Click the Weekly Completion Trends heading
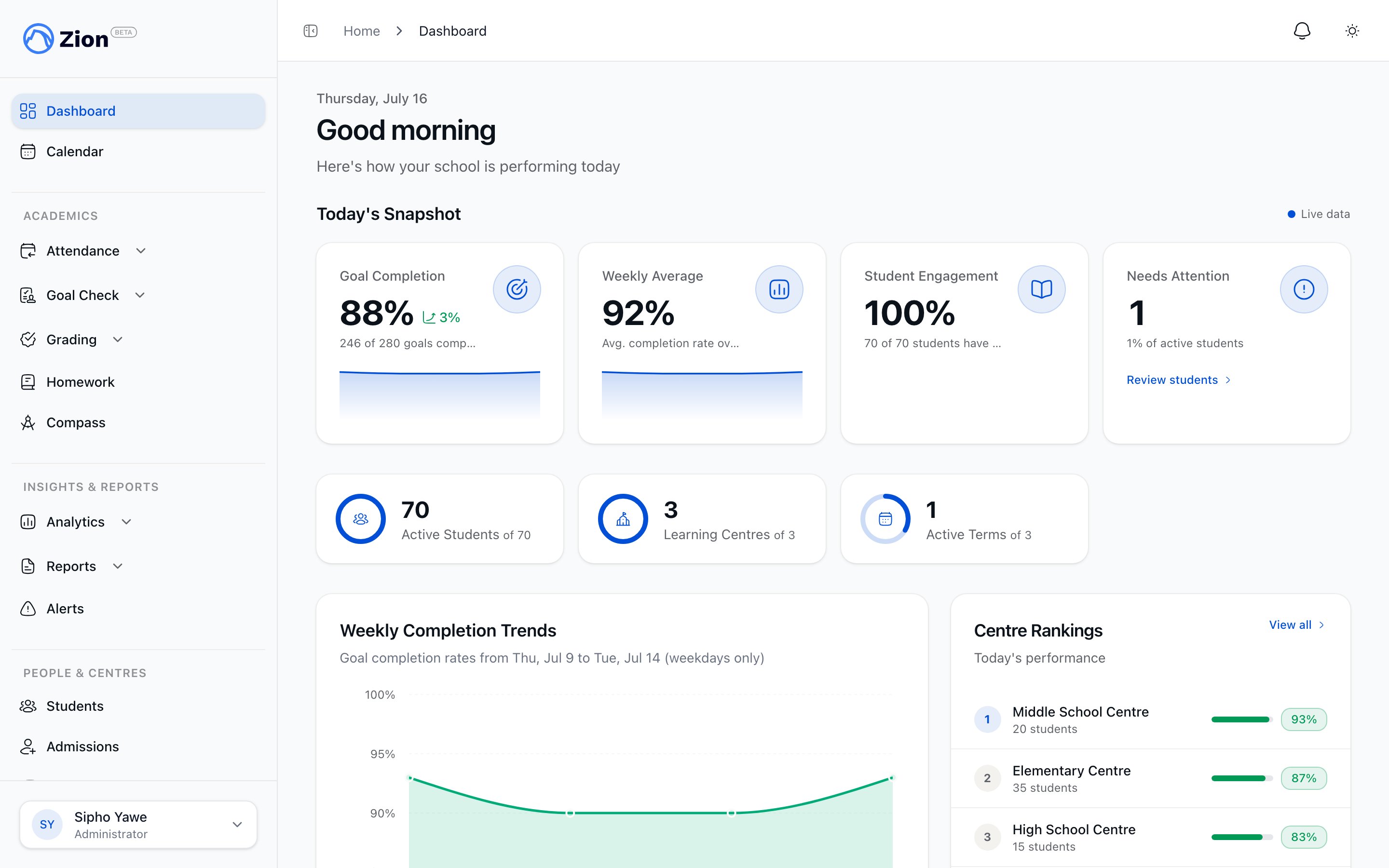This screenshot has width=1389, height=868. (448, 630)
